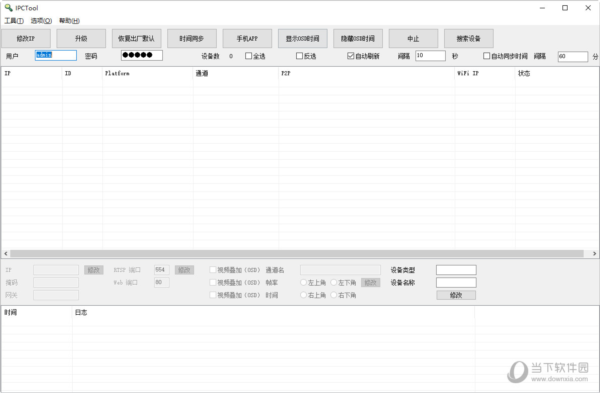The height and width of the screenshot is (393, 600).
Task: Click the 隐藏OSD时间 button
Action: coord(358,38)
